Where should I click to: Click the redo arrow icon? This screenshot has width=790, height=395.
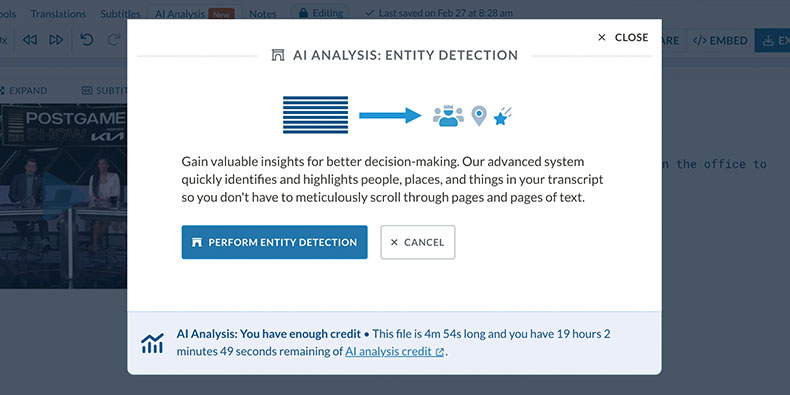115,40
